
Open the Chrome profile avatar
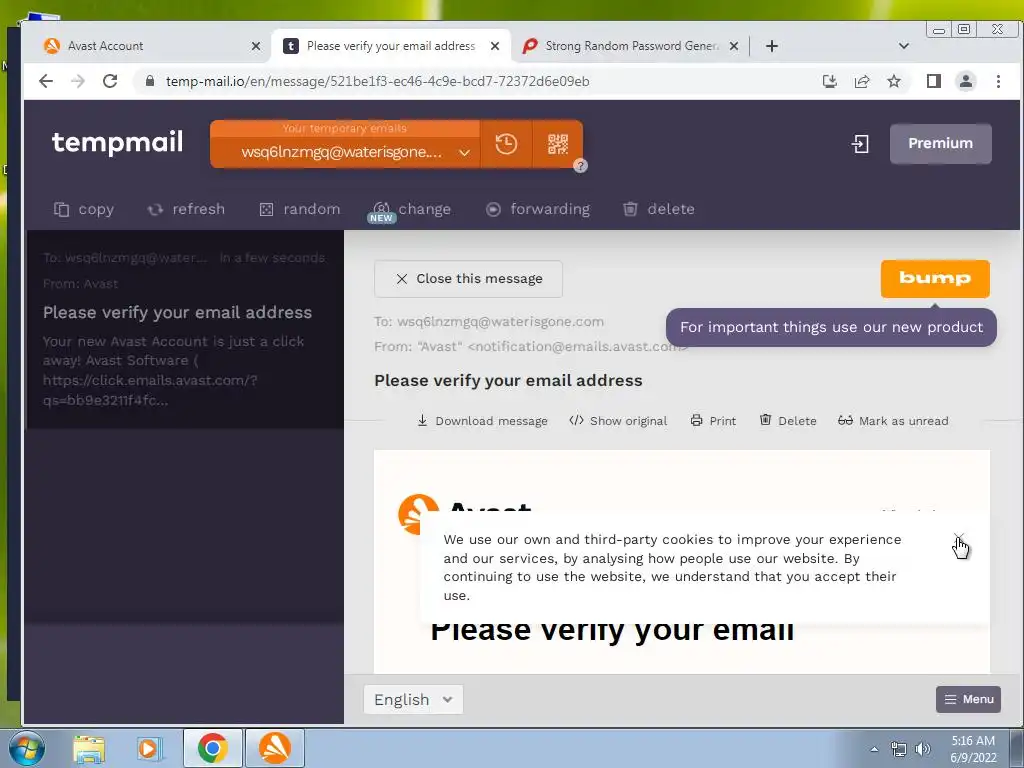point(966,81)
